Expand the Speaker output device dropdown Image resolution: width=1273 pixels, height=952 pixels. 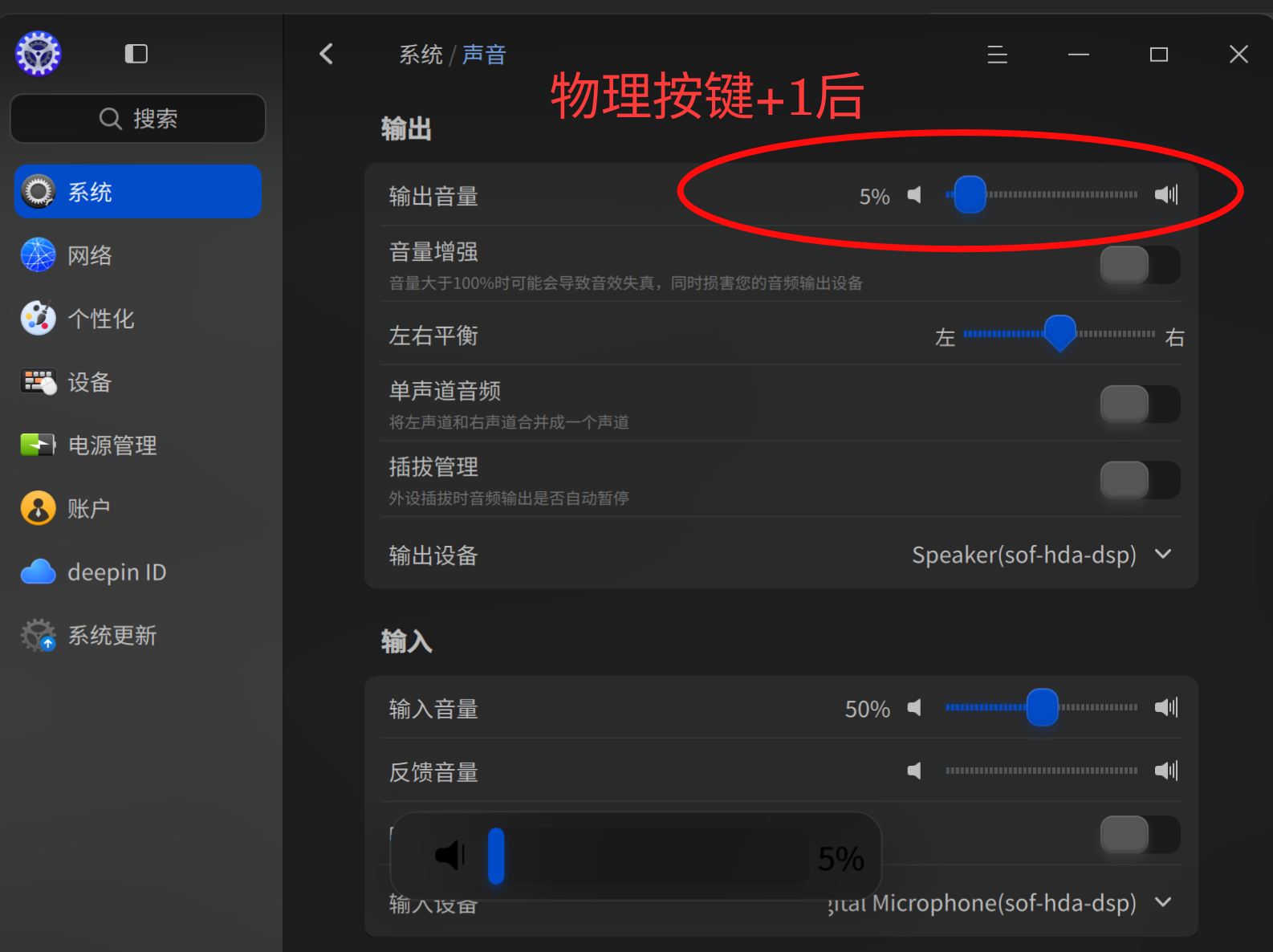coord(1042,555)
